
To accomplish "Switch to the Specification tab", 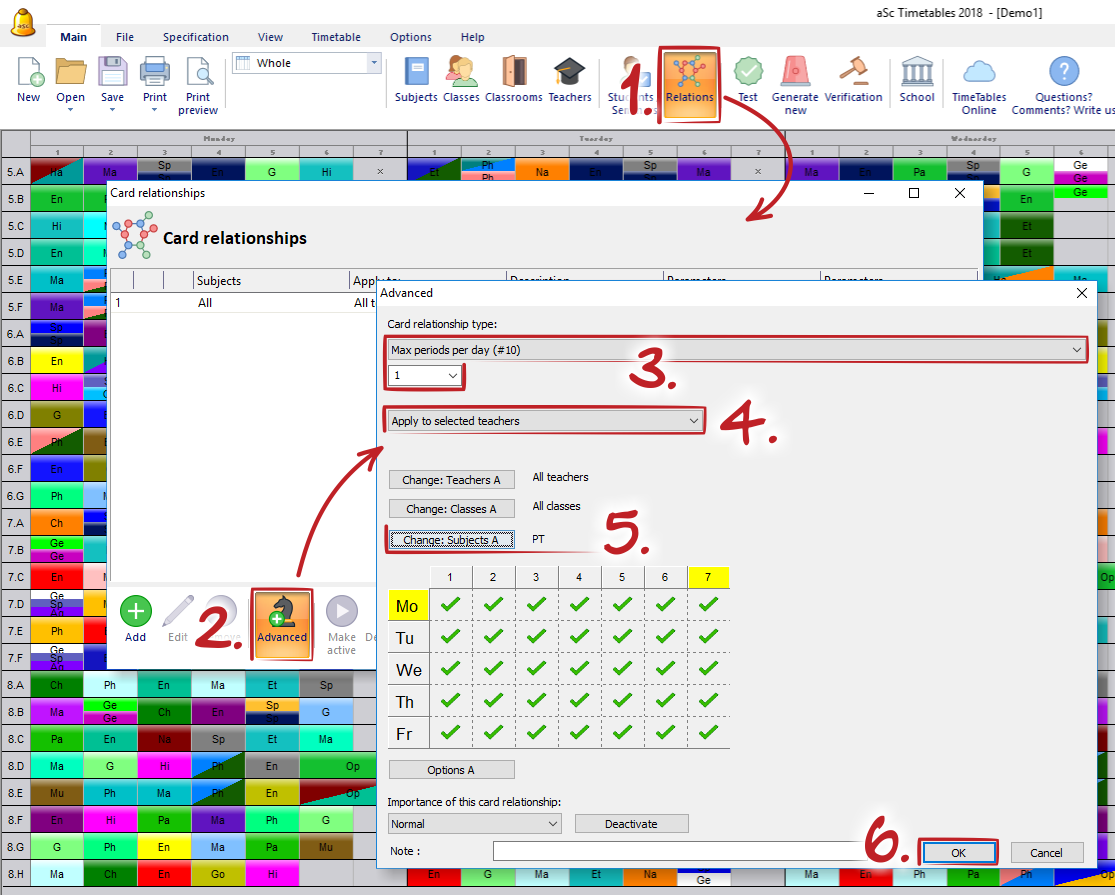I will (x=196, y=37).
